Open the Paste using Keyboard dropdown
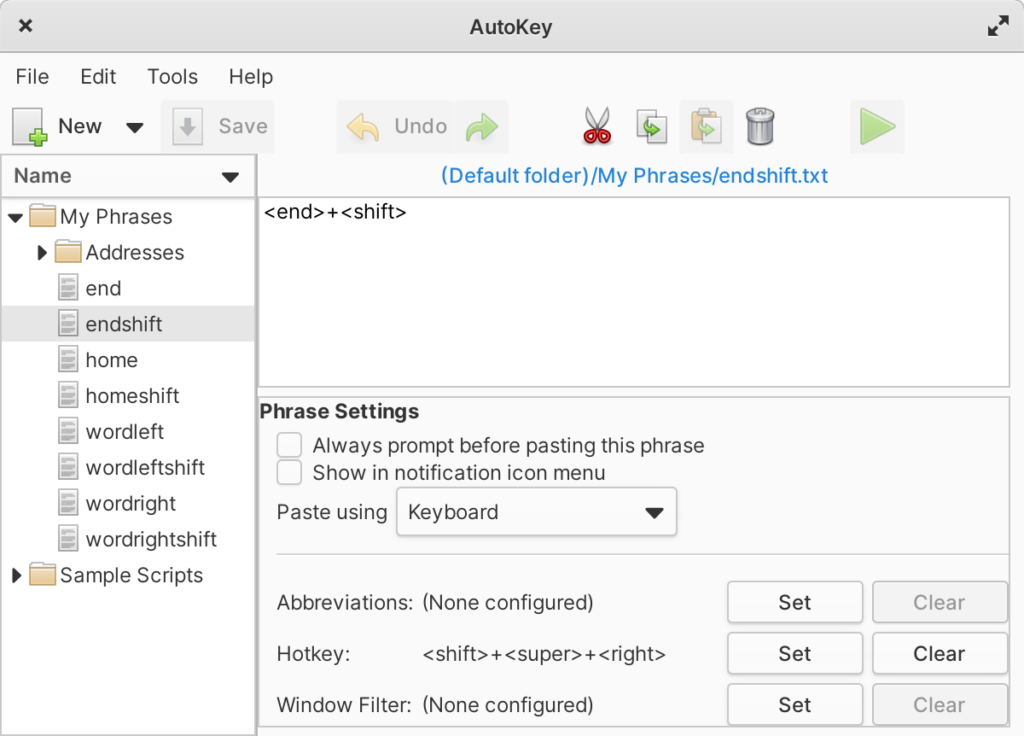This screenshot has height=736, width=1024. [536, 512]
